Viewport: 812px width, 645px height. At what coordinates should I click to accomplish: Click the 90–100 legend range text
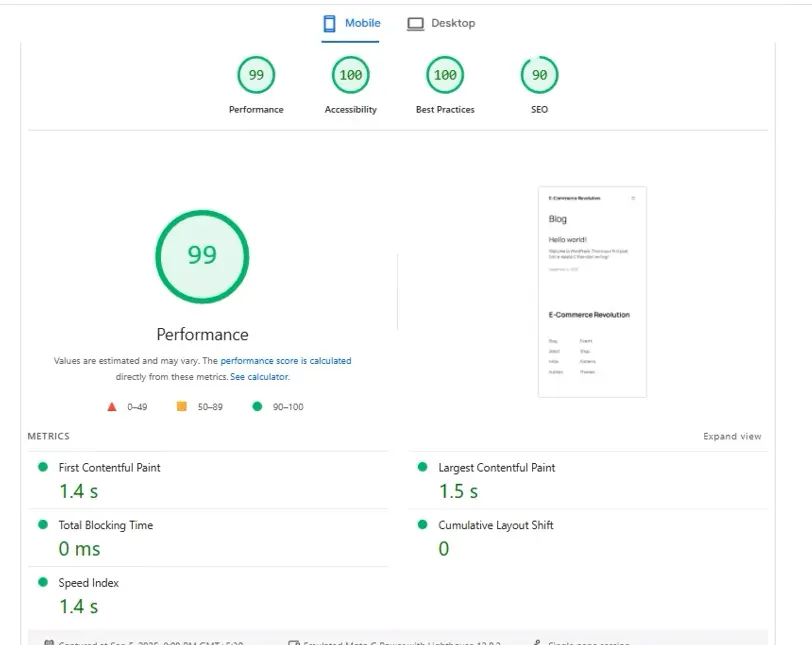click(288, 407)
